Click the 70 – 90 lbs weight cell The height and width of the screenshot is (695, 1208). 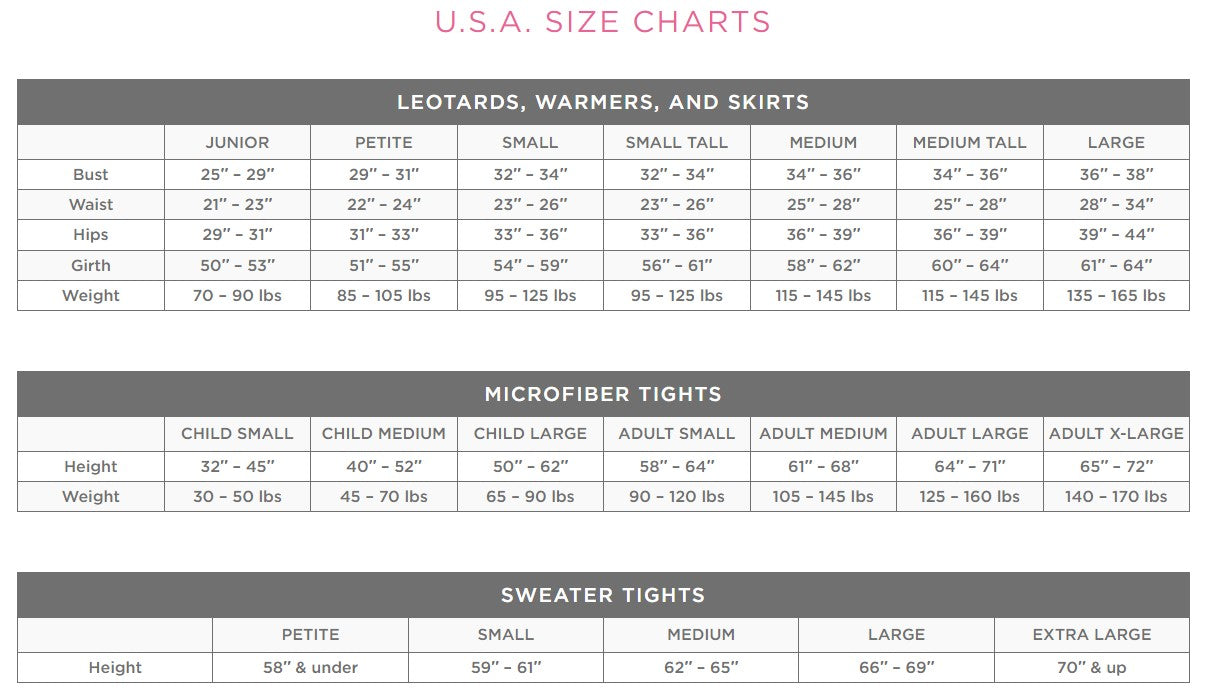tap(237, 296)
